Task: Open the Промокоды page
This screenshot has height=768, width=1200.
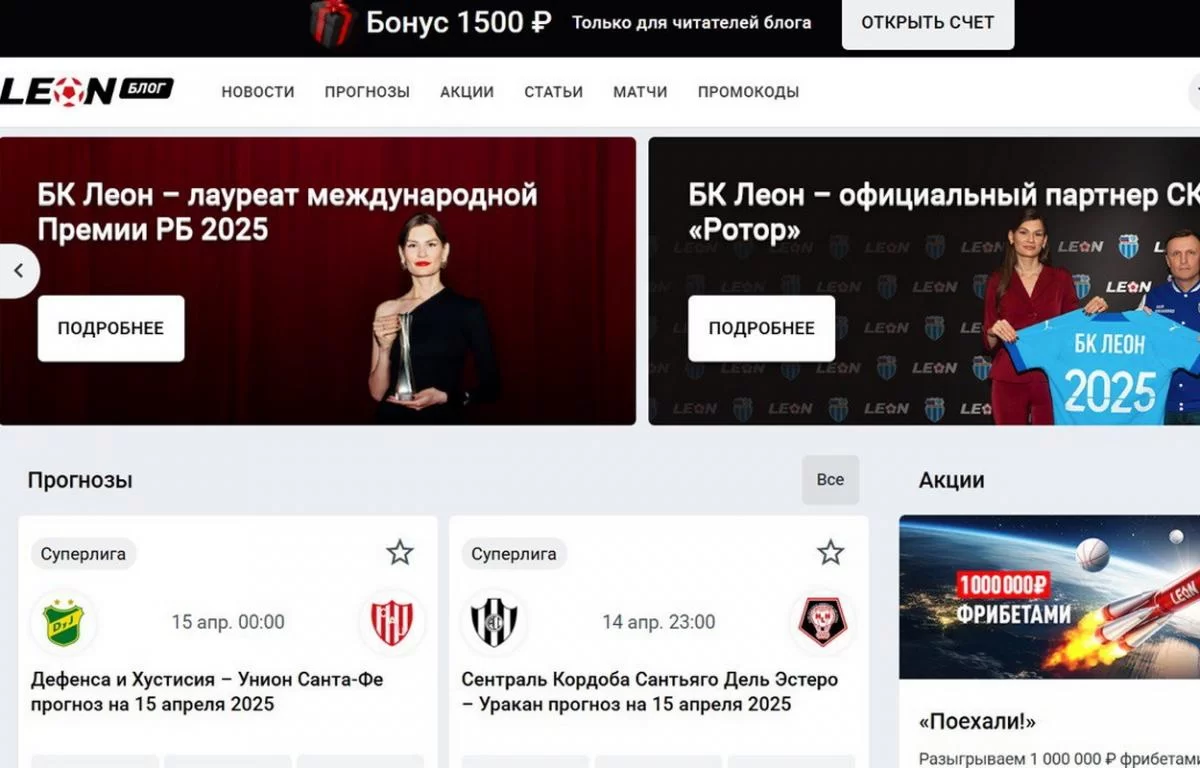Action: coord(748,92)
